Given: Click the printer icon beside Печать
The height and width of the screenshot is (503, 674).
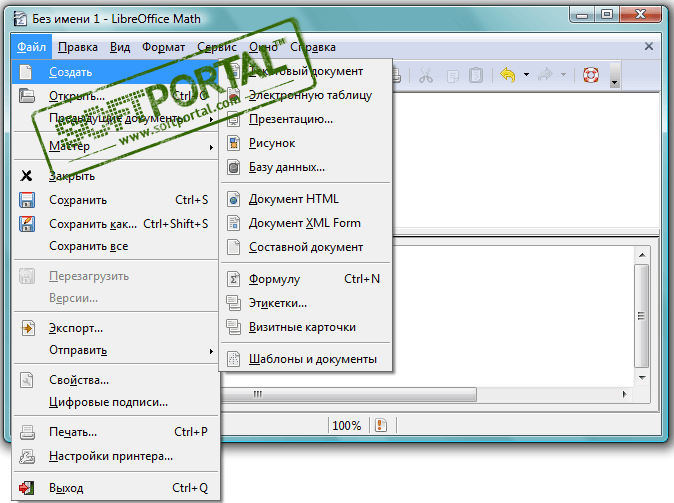Looking at the screenshot, I should point(27,432).
